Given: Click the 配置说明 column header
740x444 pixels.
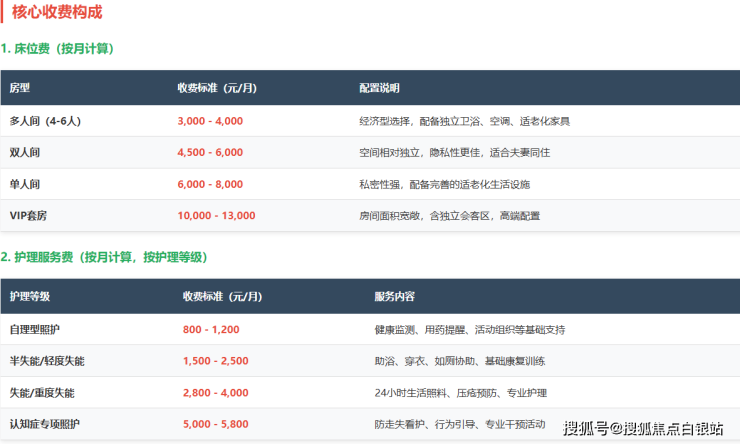Looking at the screenshot, I should [379, 88].
